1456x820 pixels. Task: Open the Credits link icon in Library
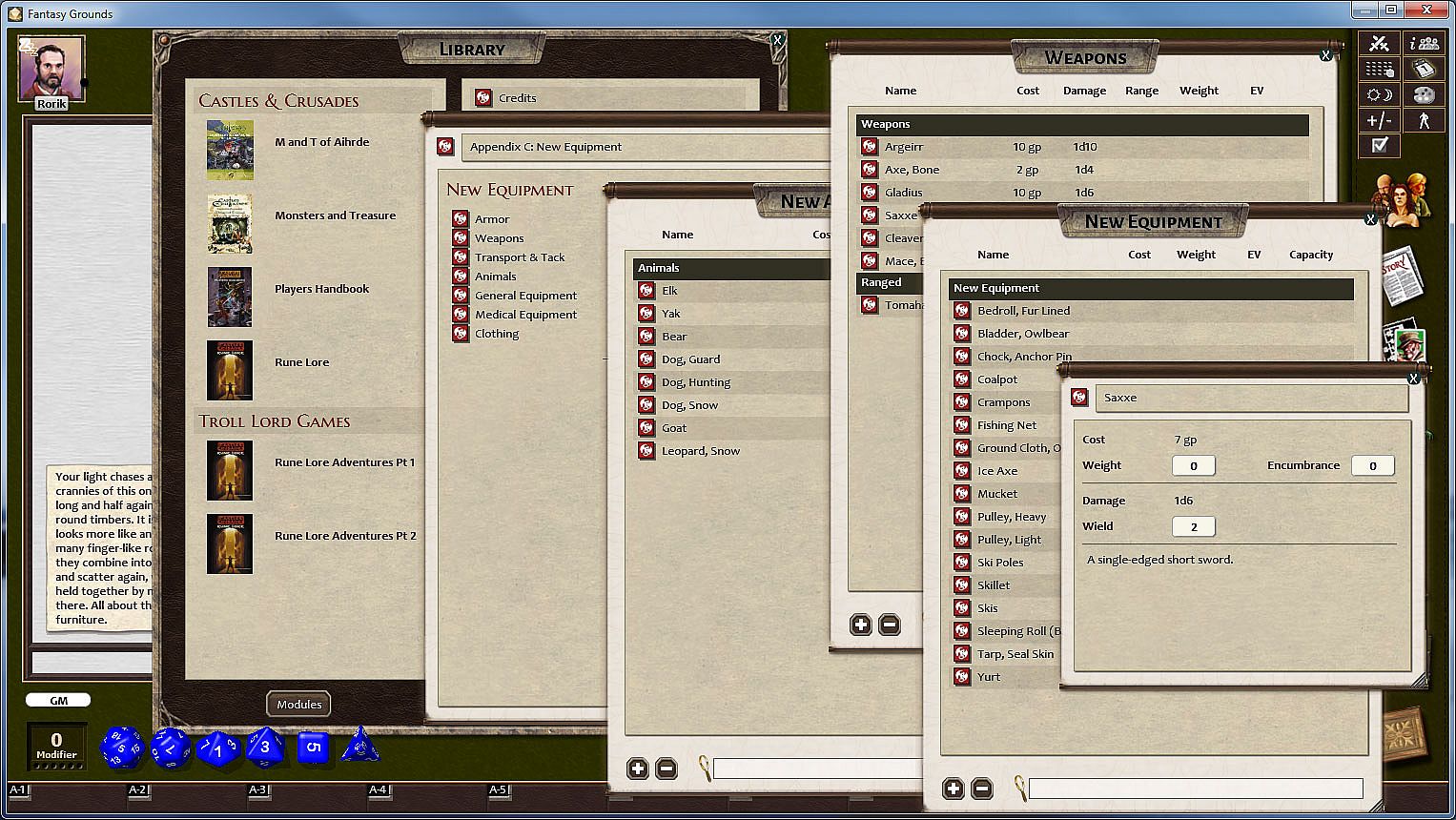click(x=483, y=97)
